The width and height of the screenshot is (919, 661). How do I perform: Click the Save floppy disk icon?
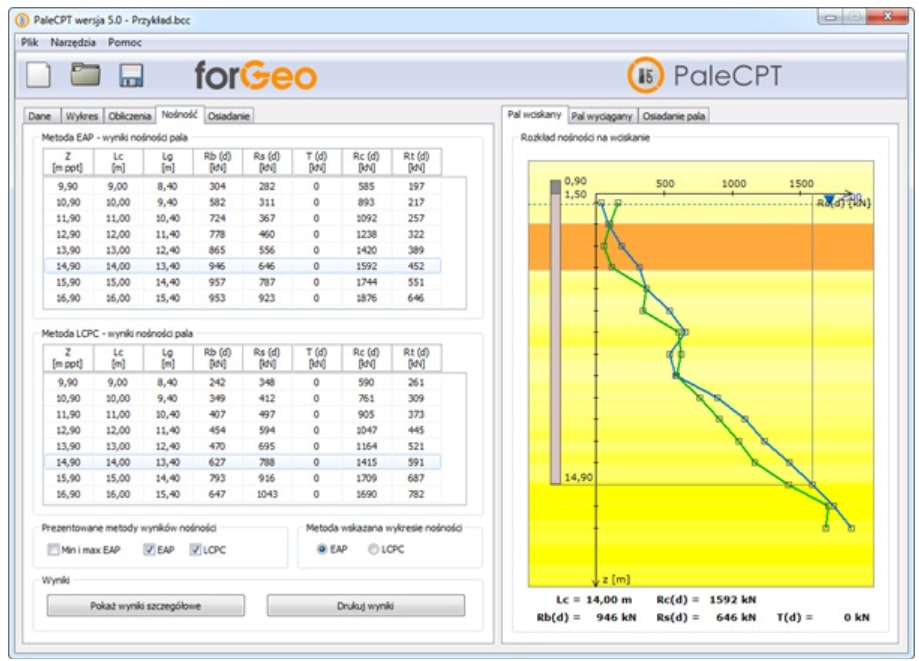[x=131, y=76]
